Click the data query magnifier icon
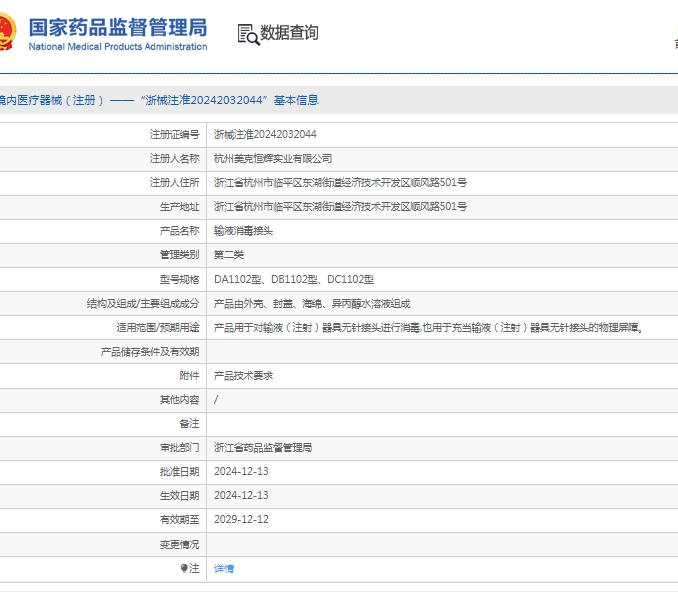This screenshot has height=594, width=678. click(x=249, y=34)
